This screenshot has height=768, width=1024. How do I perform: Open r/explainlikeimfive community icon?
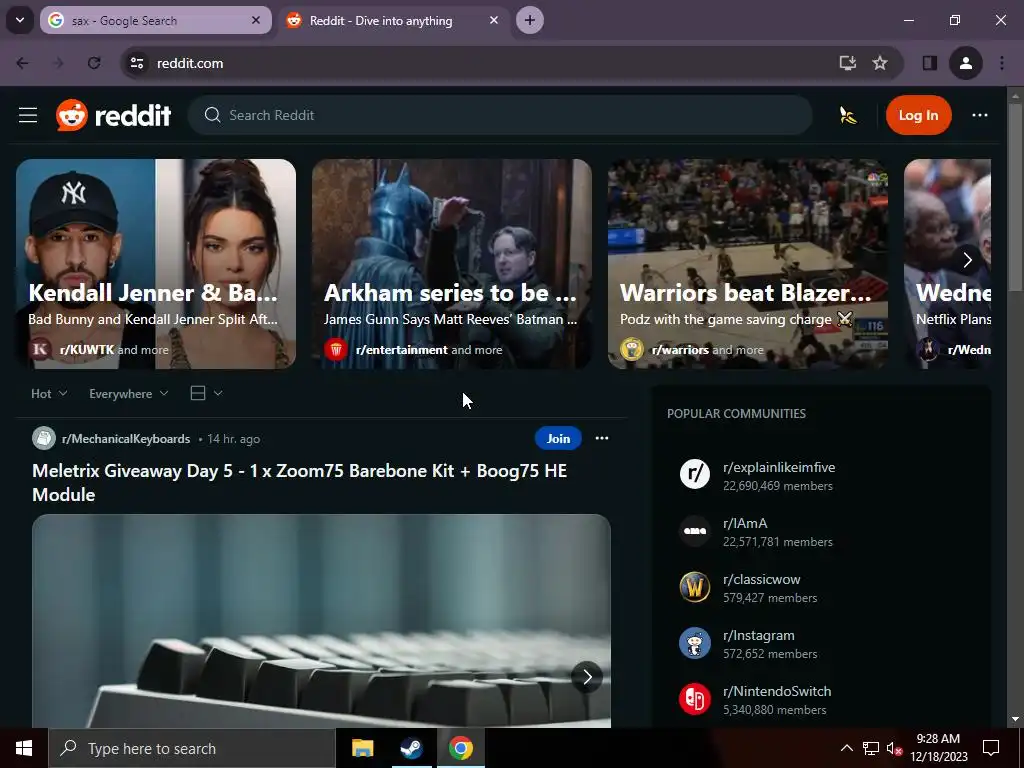(x=694, y=474)
